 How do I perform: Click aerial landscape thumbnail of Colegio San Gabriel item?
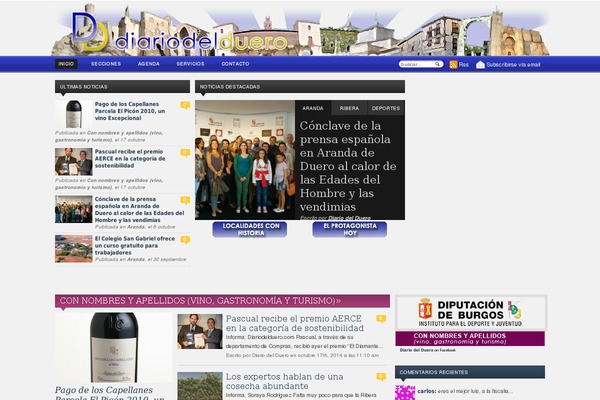click(x=74, y=249)
